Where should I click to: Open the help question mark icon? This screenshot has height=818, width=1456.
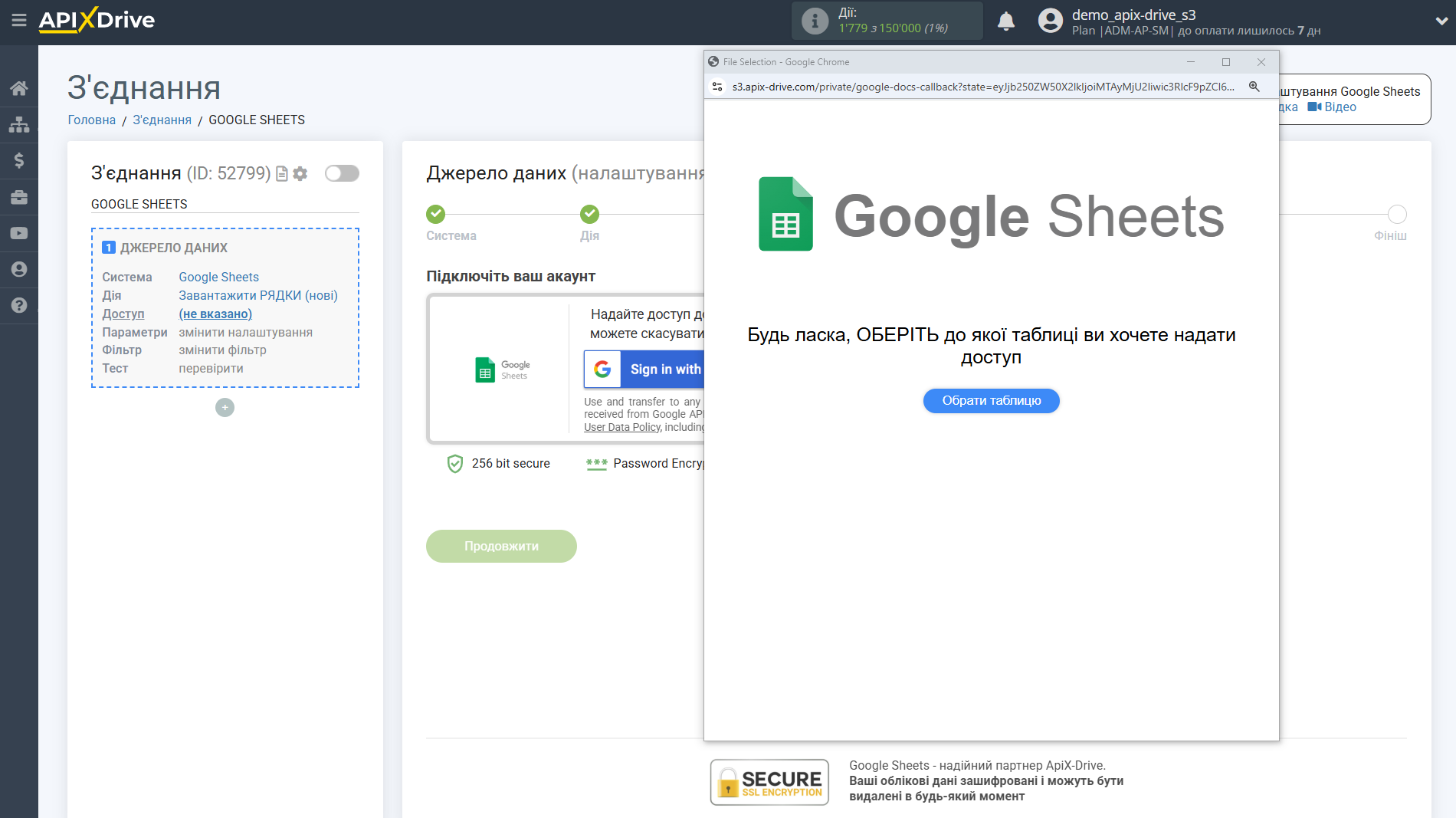[x=19, y=306]
